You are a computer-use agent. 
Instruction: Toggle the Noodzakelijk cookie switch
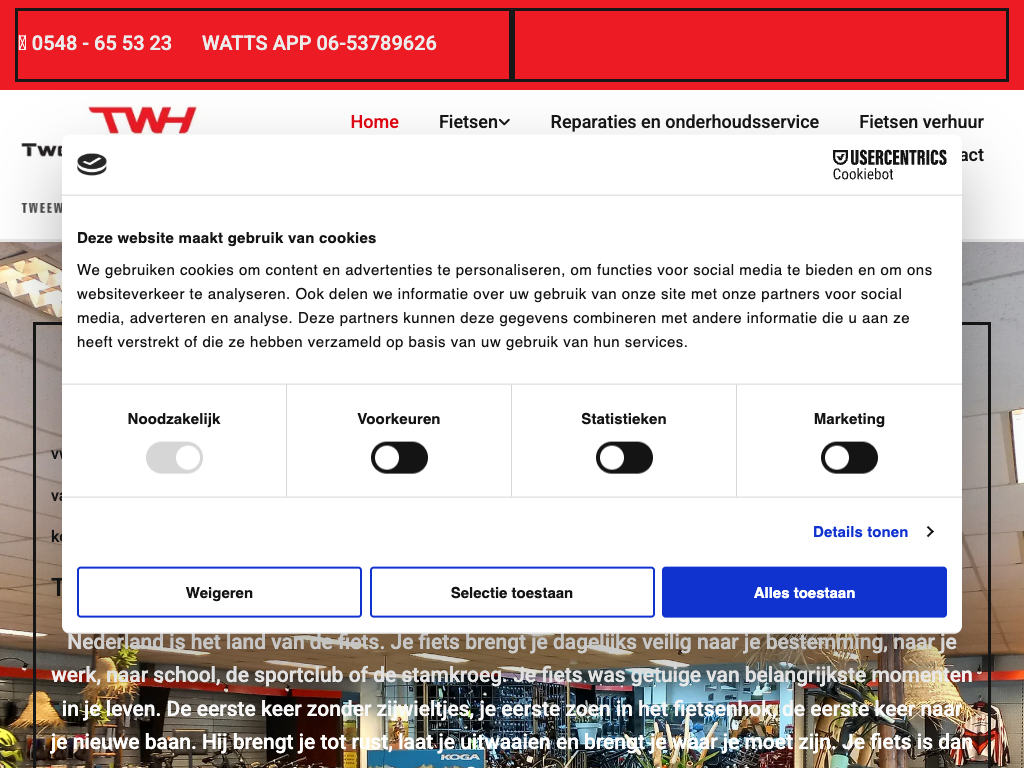pos(174,458)
